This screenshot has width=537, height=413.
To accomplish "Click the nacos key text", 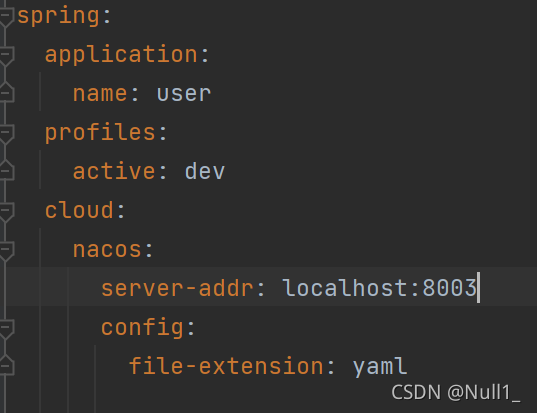I will pyautogui.click(x=107, y=250).
